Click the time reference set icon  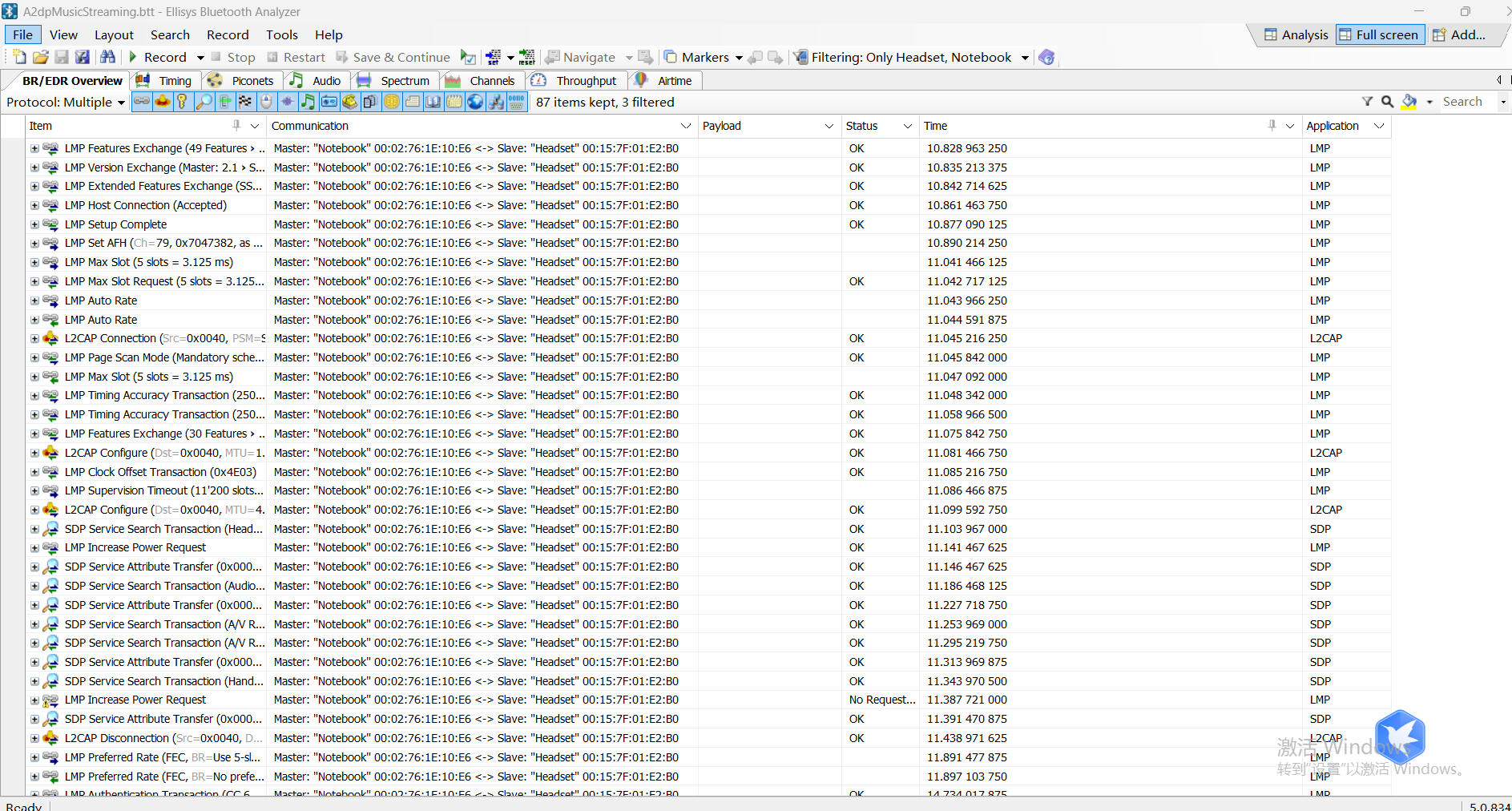pyautogui.click(x=494, y=57)
